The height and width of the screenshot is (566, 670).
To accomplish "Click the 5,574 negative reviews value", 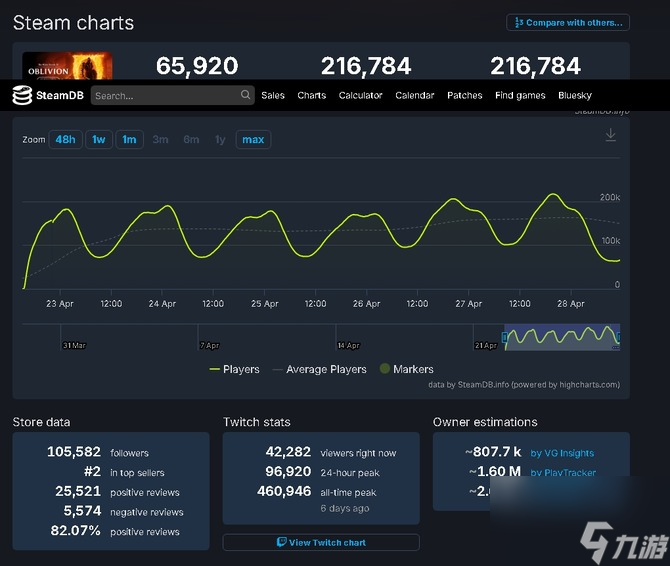I will pos(82,511).
